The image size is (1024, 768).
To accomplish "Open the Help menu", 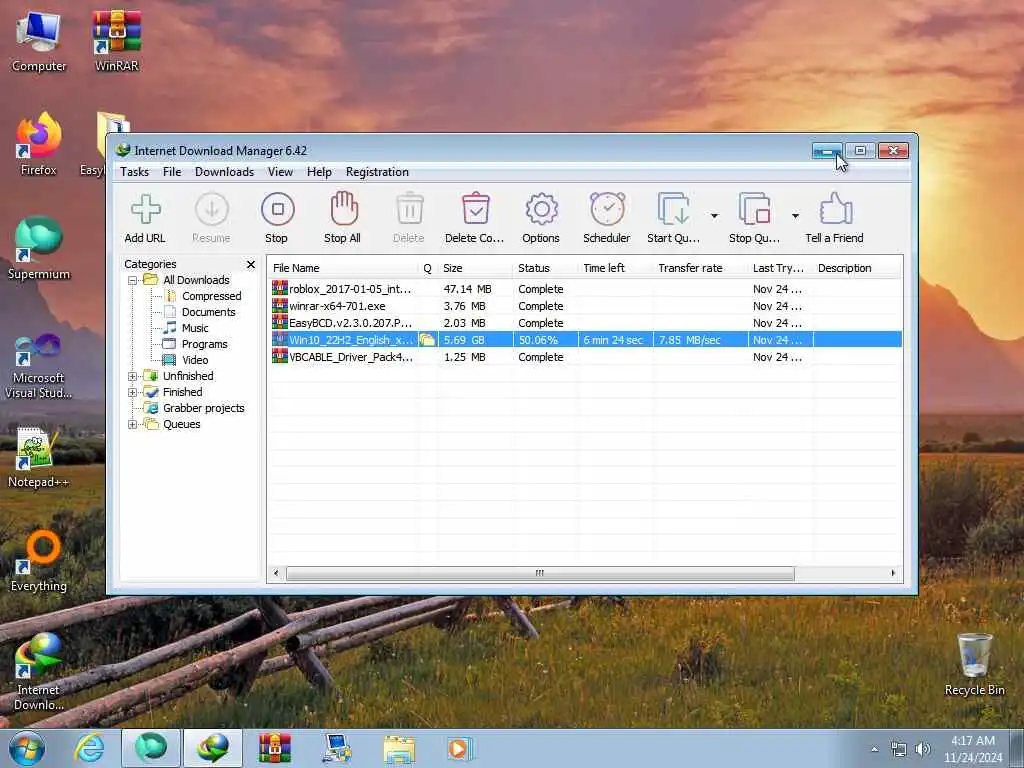I will pos(319,172).
